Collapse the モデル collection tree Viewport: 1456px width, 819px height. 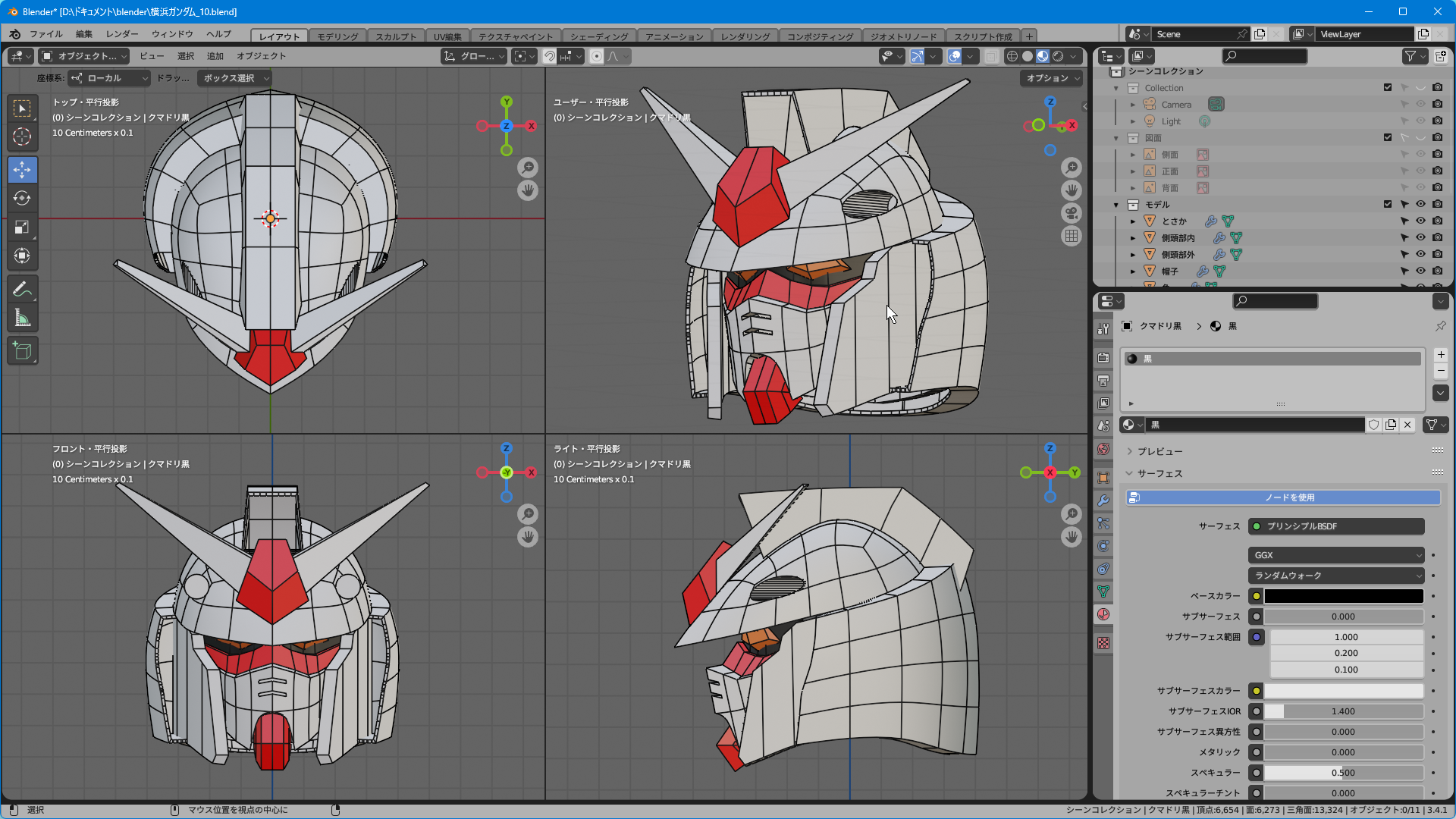click(1116, 205)
